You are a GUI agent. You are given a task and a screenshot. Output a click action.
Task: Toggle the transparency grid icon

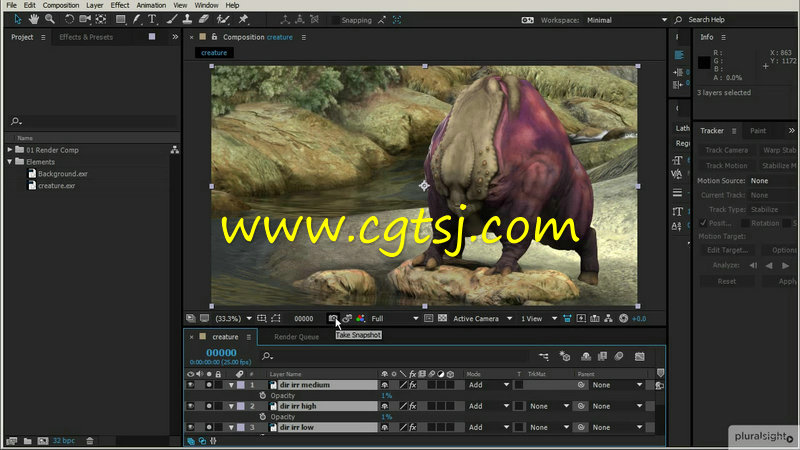click(442, 318)
